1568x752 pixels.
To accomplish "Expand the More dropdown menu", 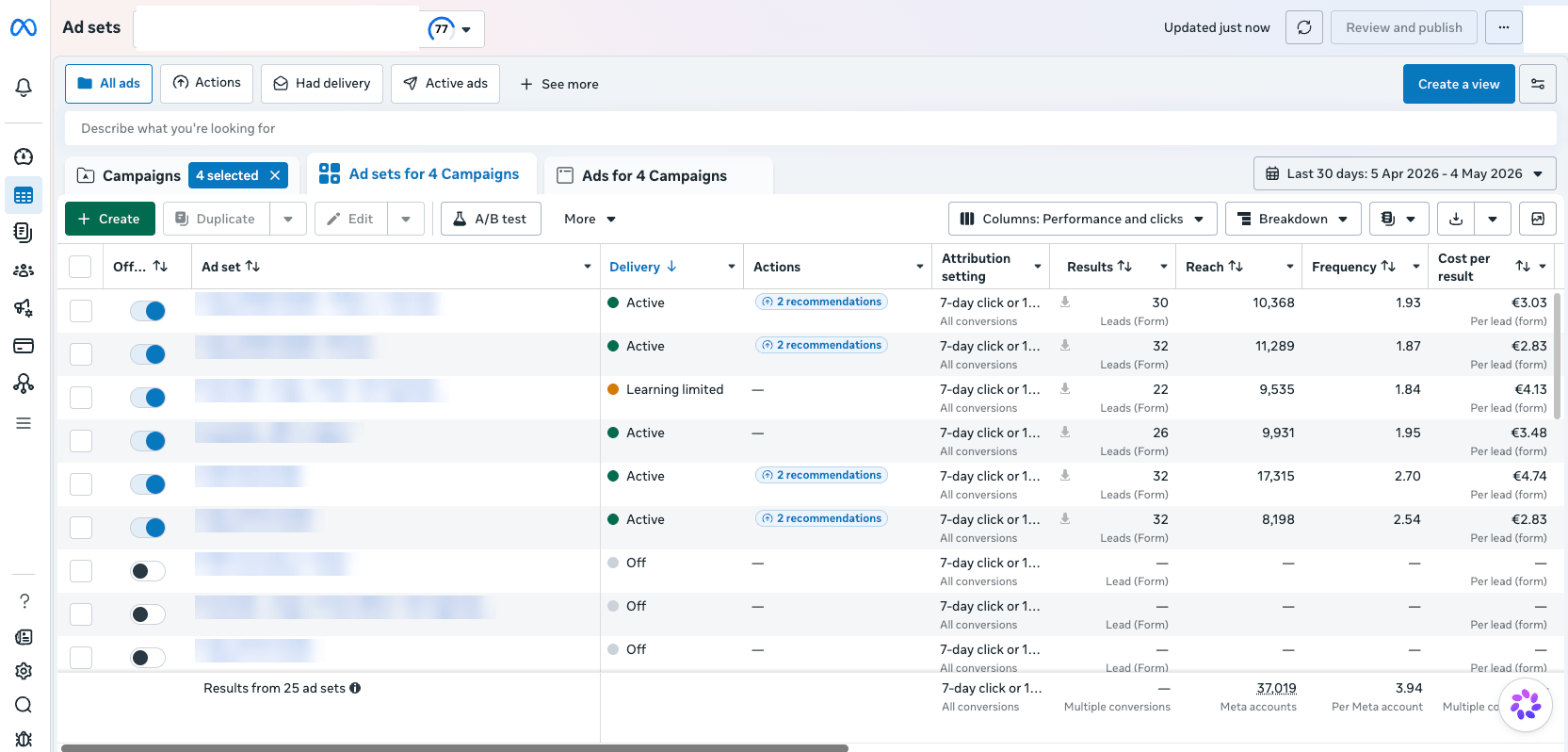I will (590, 219).
